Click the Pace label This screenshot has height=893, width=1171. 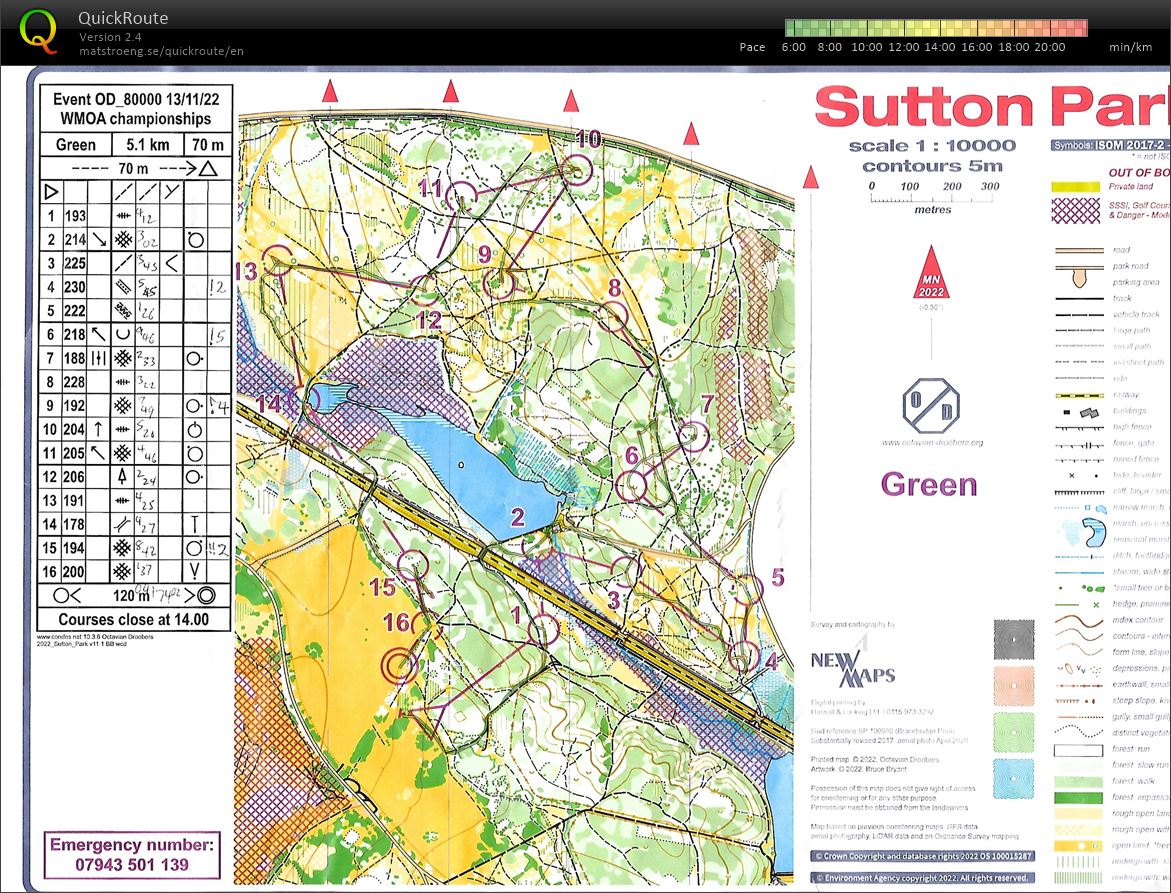point(752,47)
